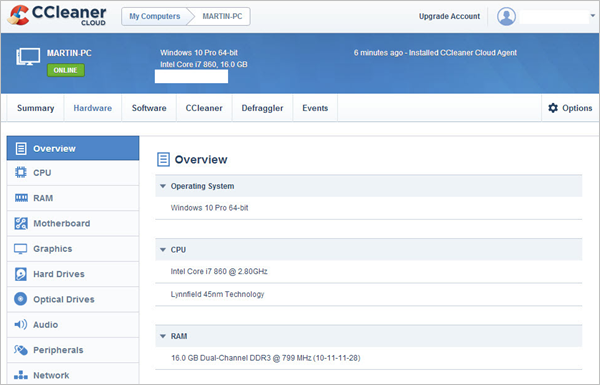The image size is (600, 385).
Task: Click '16.0 GB Dual-Channel DDR3' RAM row
Action: 368,358
